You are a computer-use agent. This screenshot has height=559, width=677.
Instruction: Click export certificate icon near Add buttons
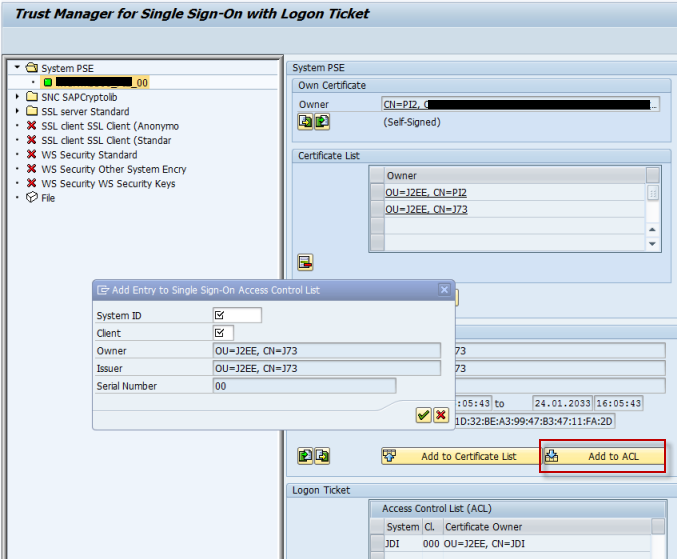point(322,456)
